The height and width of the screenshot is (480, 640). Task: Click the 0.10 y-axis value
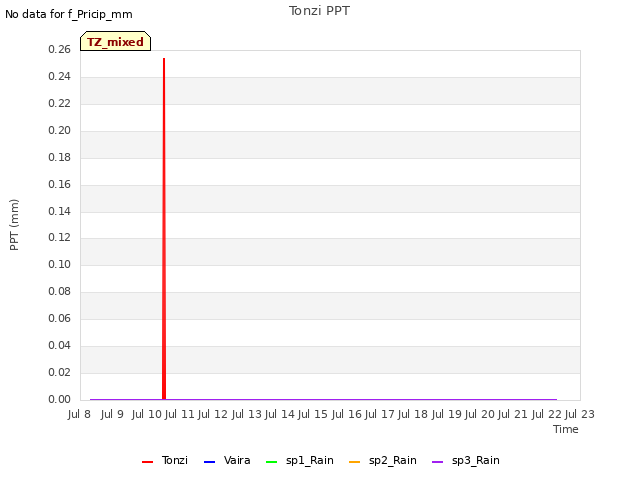click(x=60, y=264)
